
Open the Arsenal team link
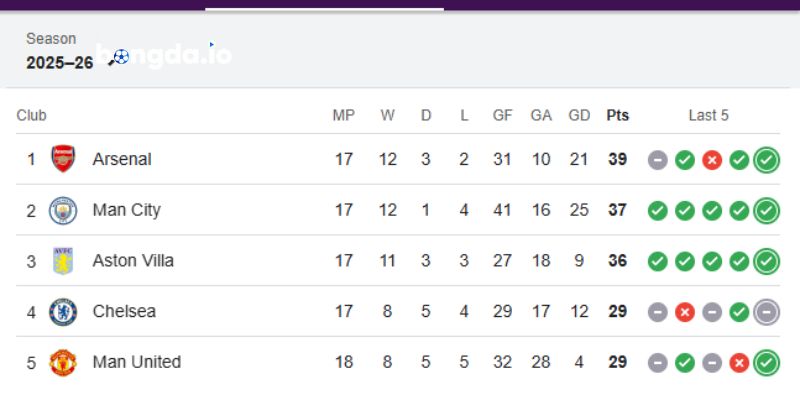pos(122,159)
